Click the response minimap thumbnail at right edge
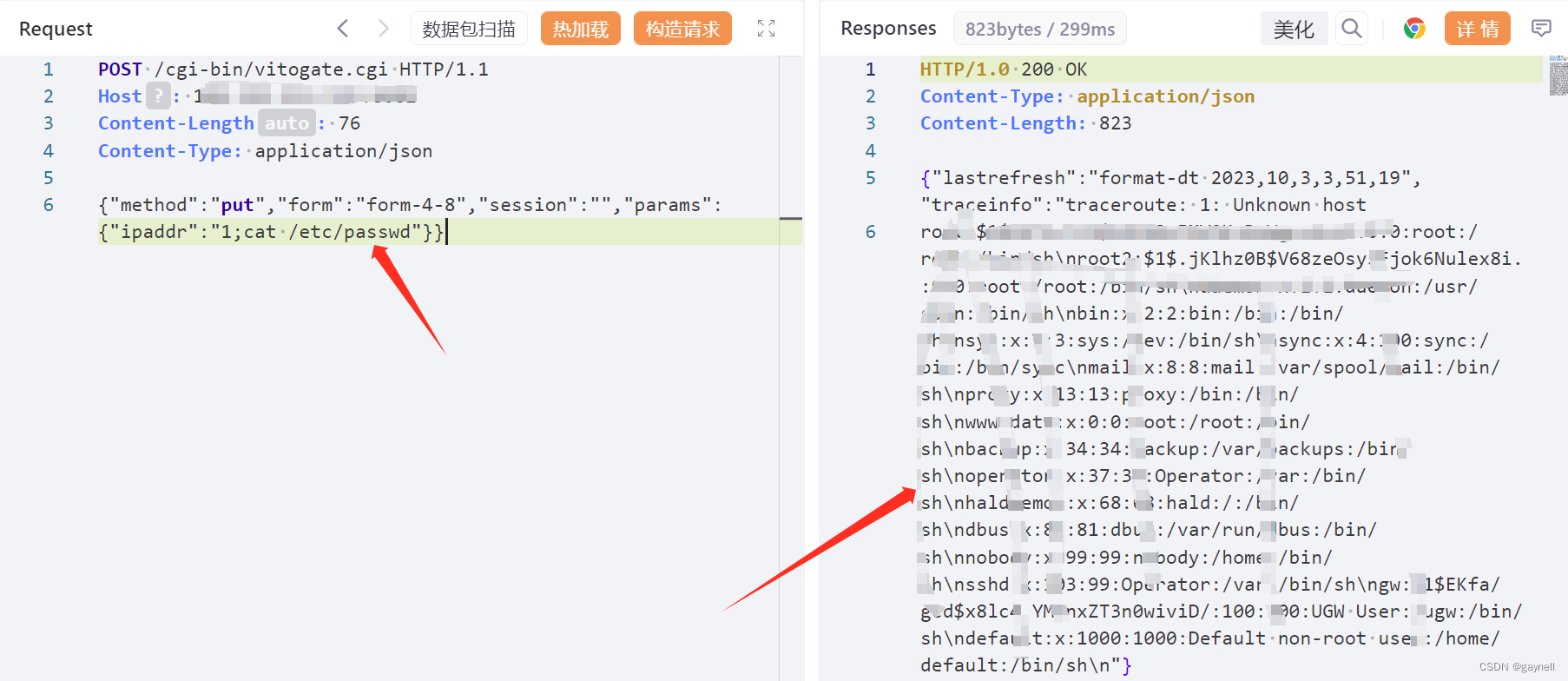Viewport: 1568px width, 681px height. 1558,76
